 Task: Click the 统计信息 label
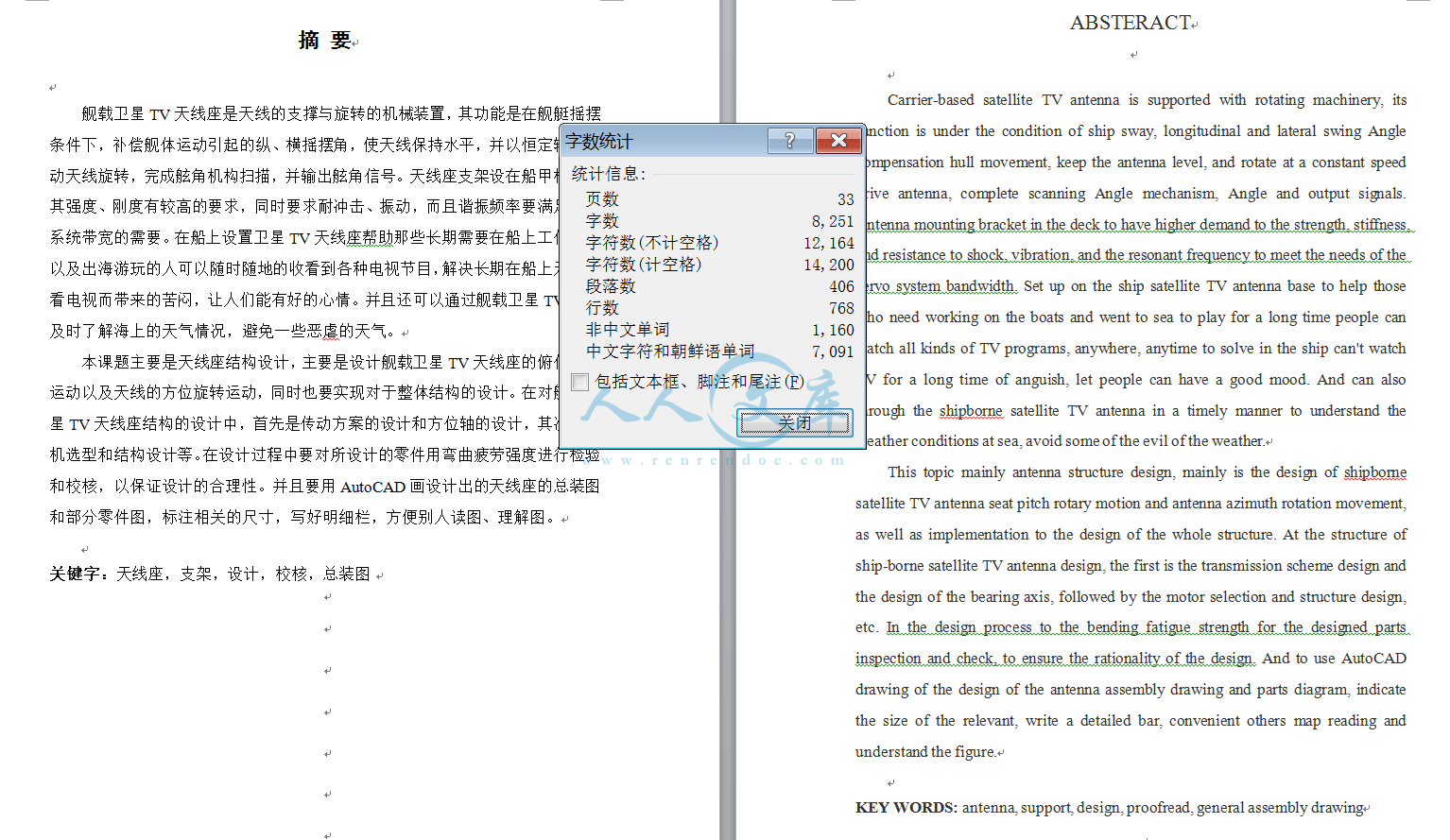609,174
